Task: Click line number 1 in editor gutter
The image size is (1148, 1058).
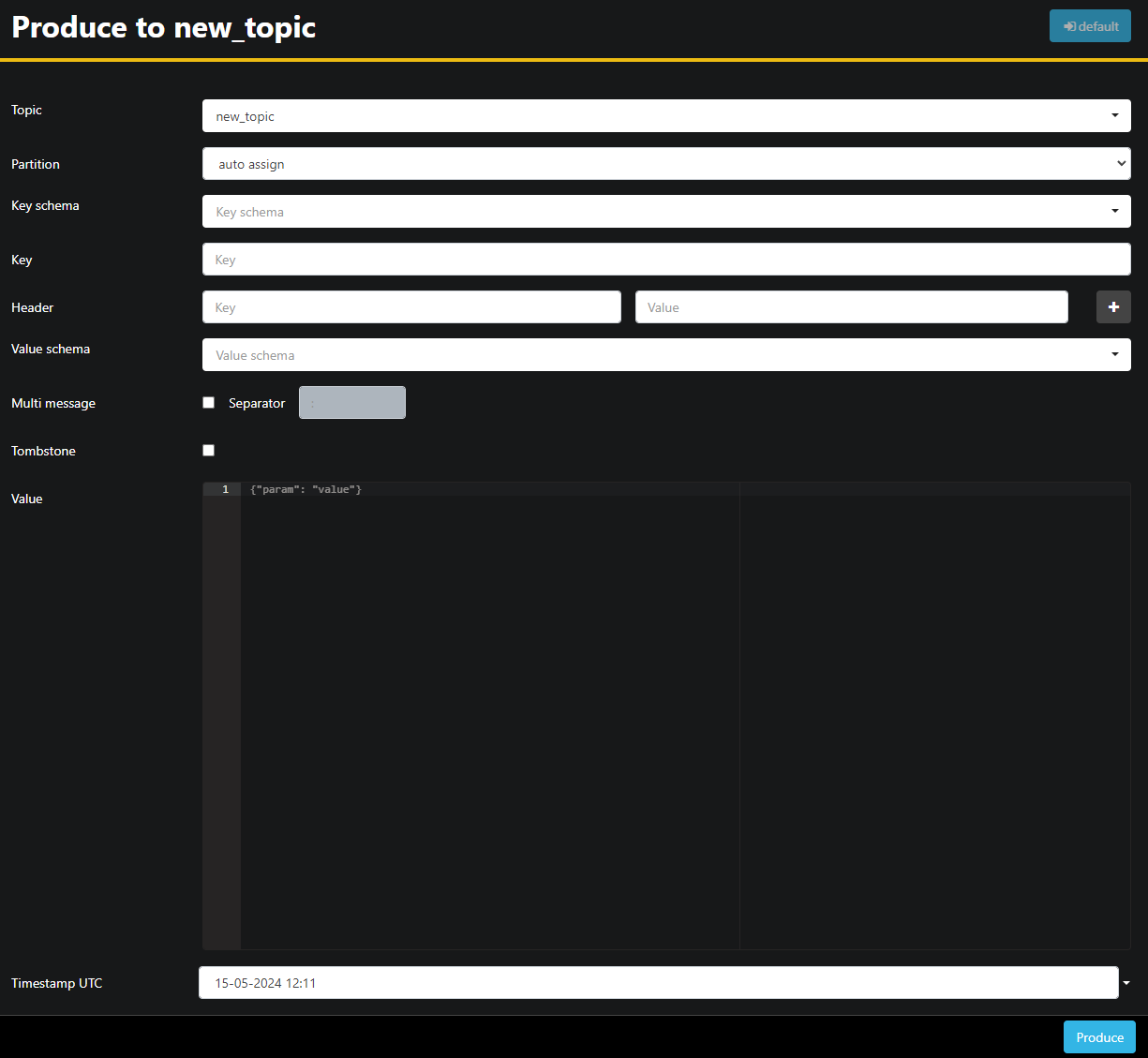Action: 225,489
